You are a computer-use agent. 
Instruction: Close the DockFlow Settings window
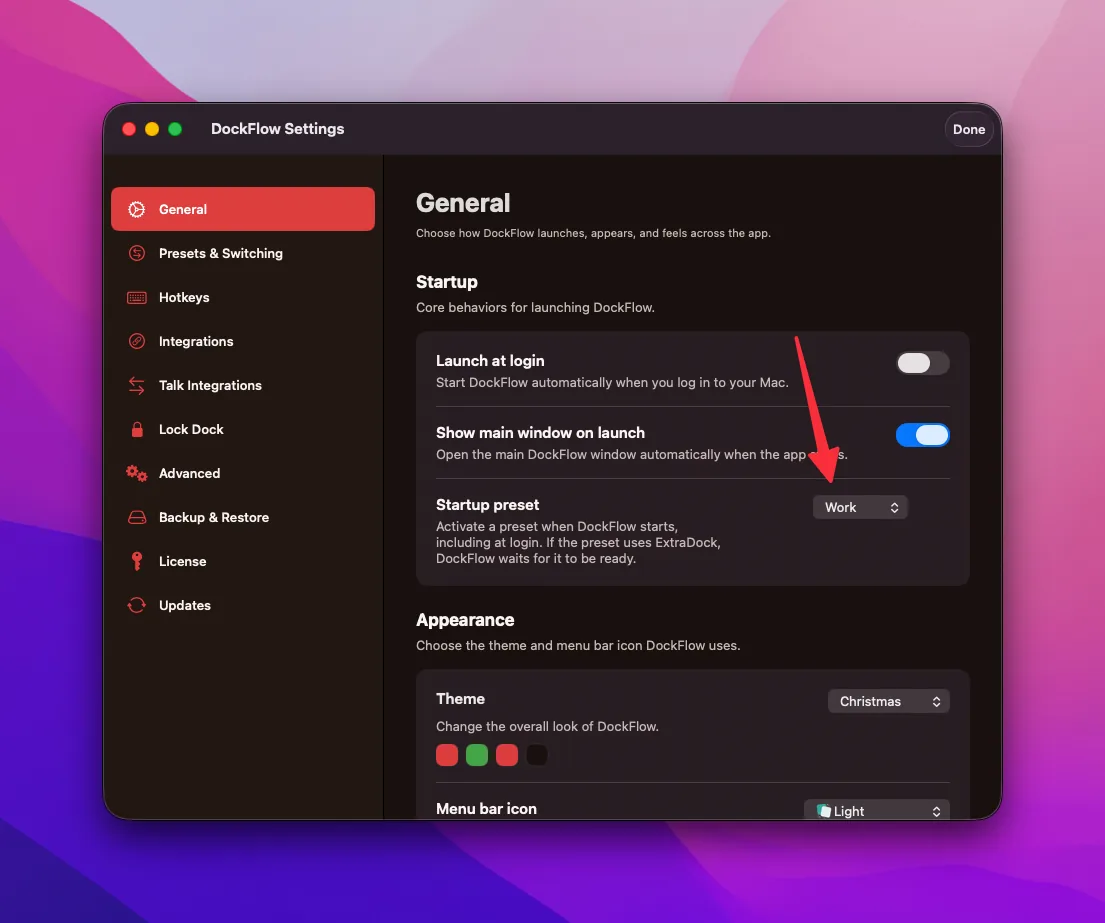[129, 129]
